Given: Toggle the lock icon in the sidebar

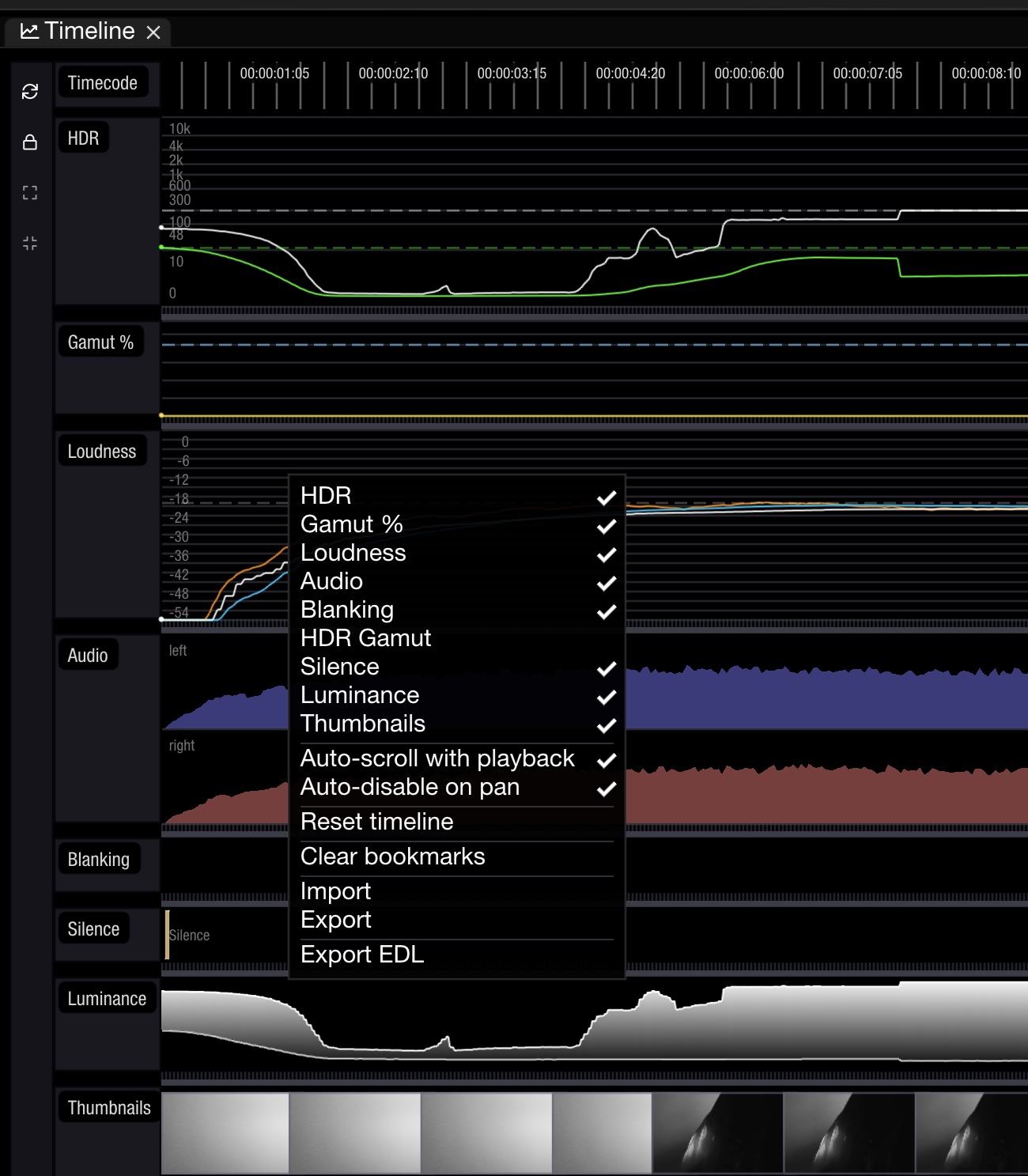Looking at the screenshot, I should click(x=30, y=142).
